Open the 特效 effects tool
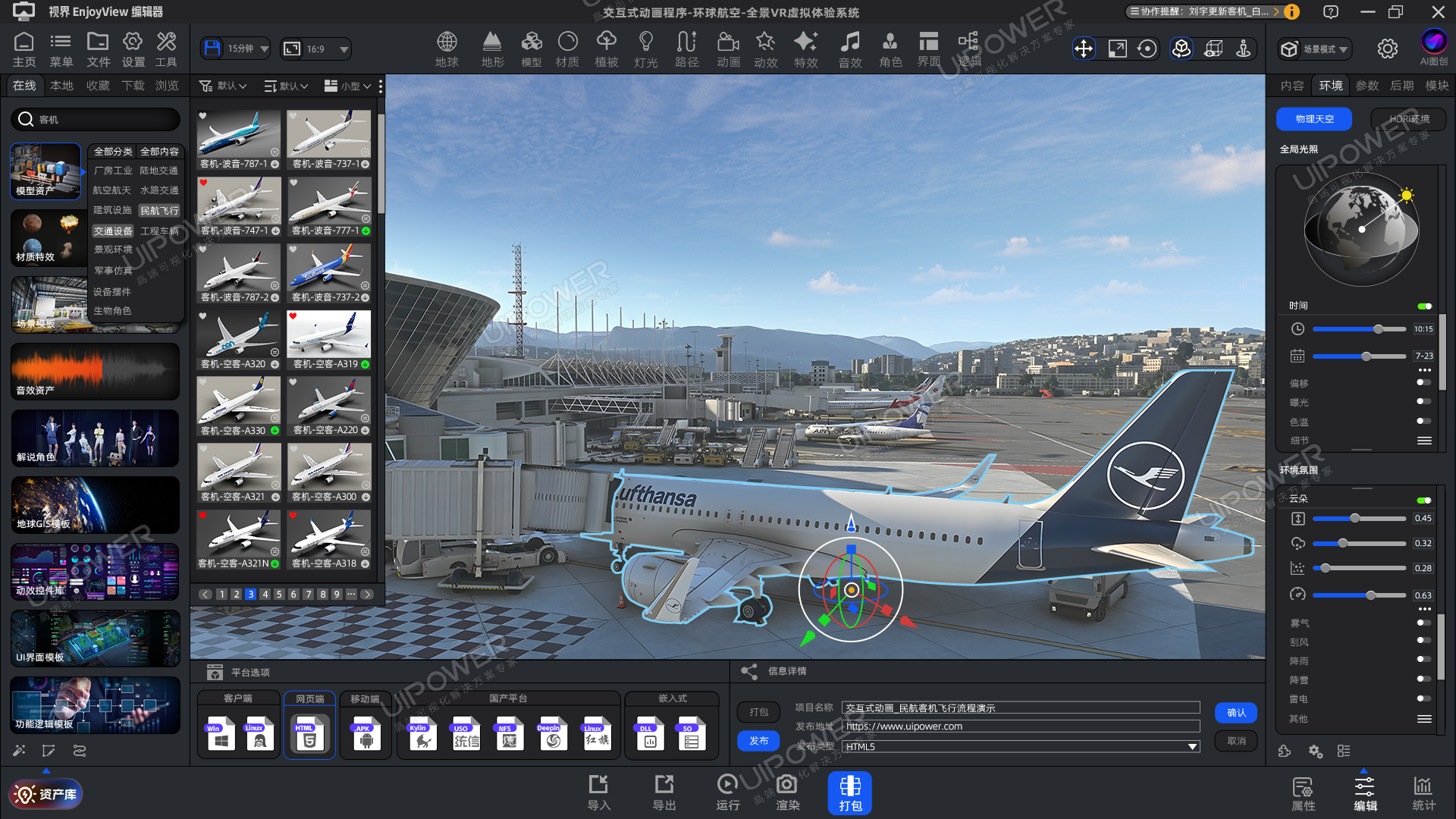This screenshot has height=819, width=1456. [x=805, y=49]
